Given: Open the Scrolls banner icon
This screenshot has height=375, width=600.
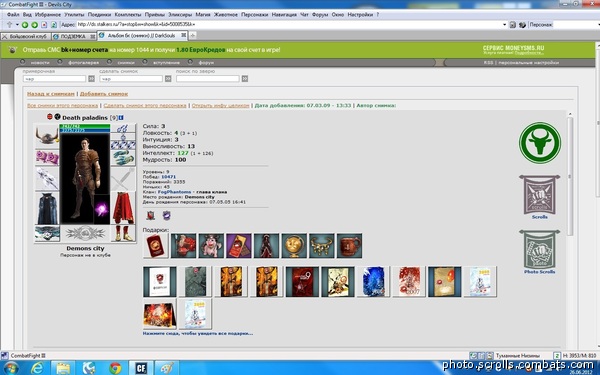Looking at the screenshot, I should click(540, 195).
